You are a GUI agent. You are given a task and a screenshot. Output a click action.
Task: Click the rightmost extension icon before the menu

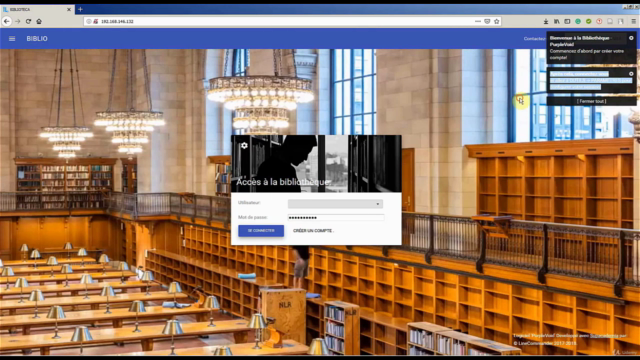tap(621, 21)
